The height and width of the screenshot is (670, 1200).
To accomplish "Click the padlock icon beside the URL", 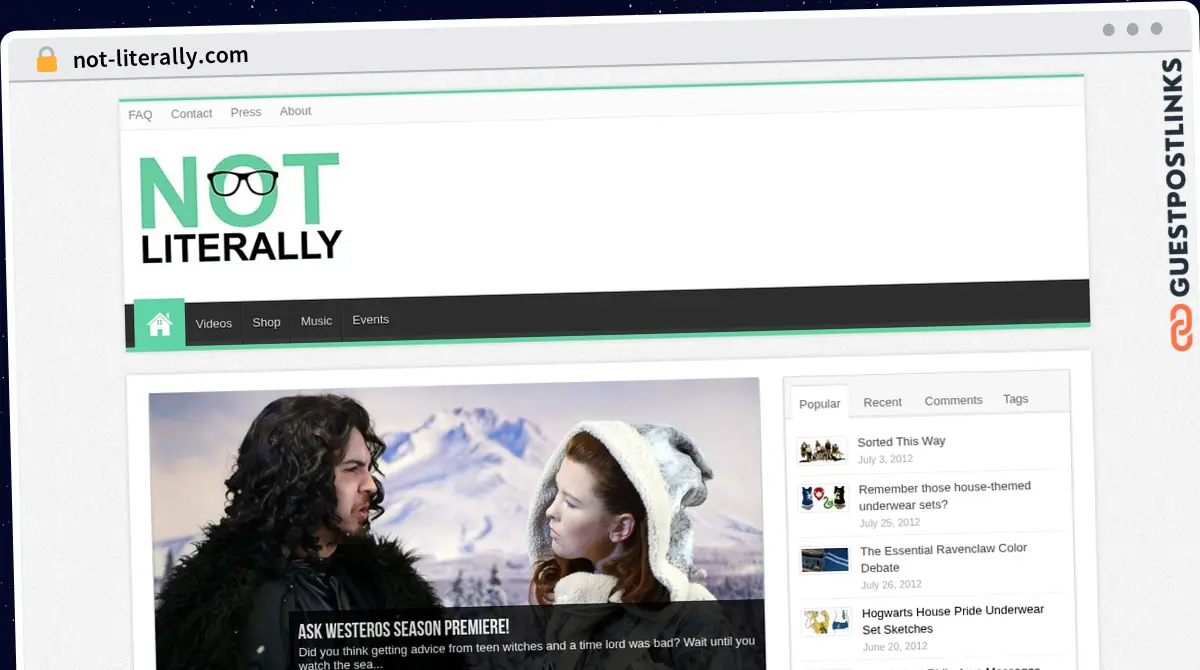I will tap(45, 58).
